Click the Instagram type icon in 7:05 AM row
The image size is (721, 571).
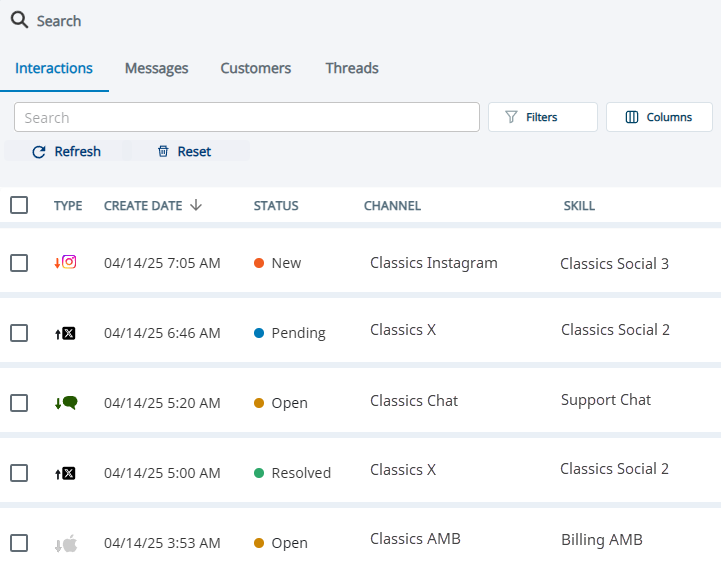point(69,262)
